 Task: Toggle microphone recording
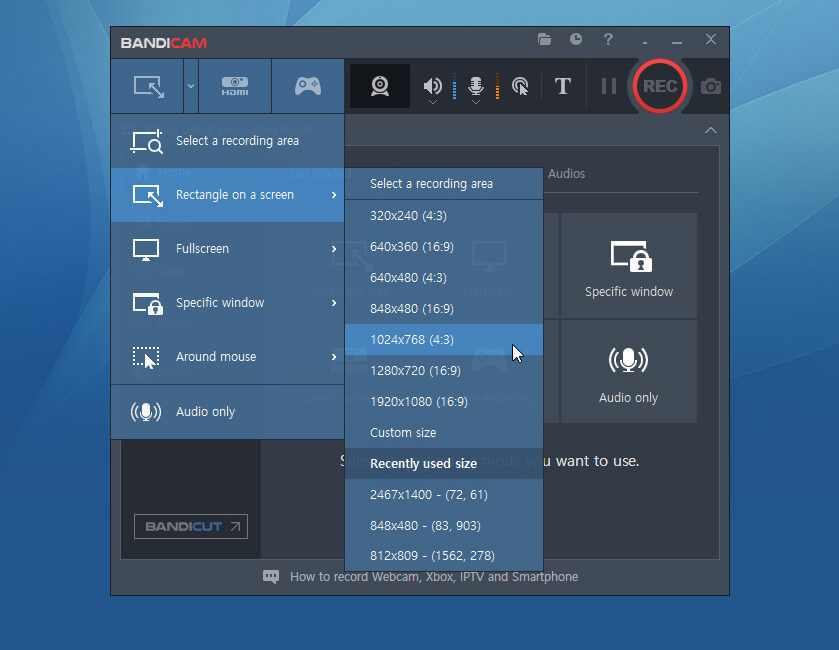click(x=476, y=85)
